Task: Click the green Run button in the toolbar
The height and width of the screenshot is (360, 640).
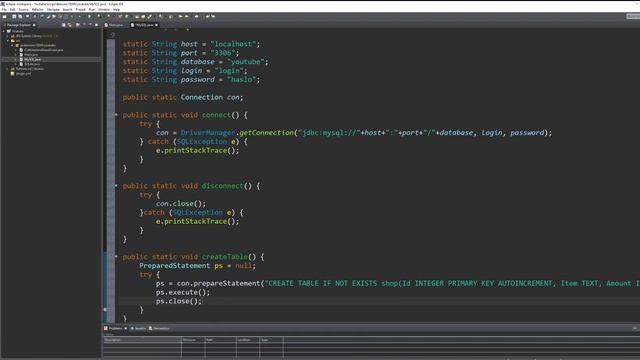Action: click(89, 16)
